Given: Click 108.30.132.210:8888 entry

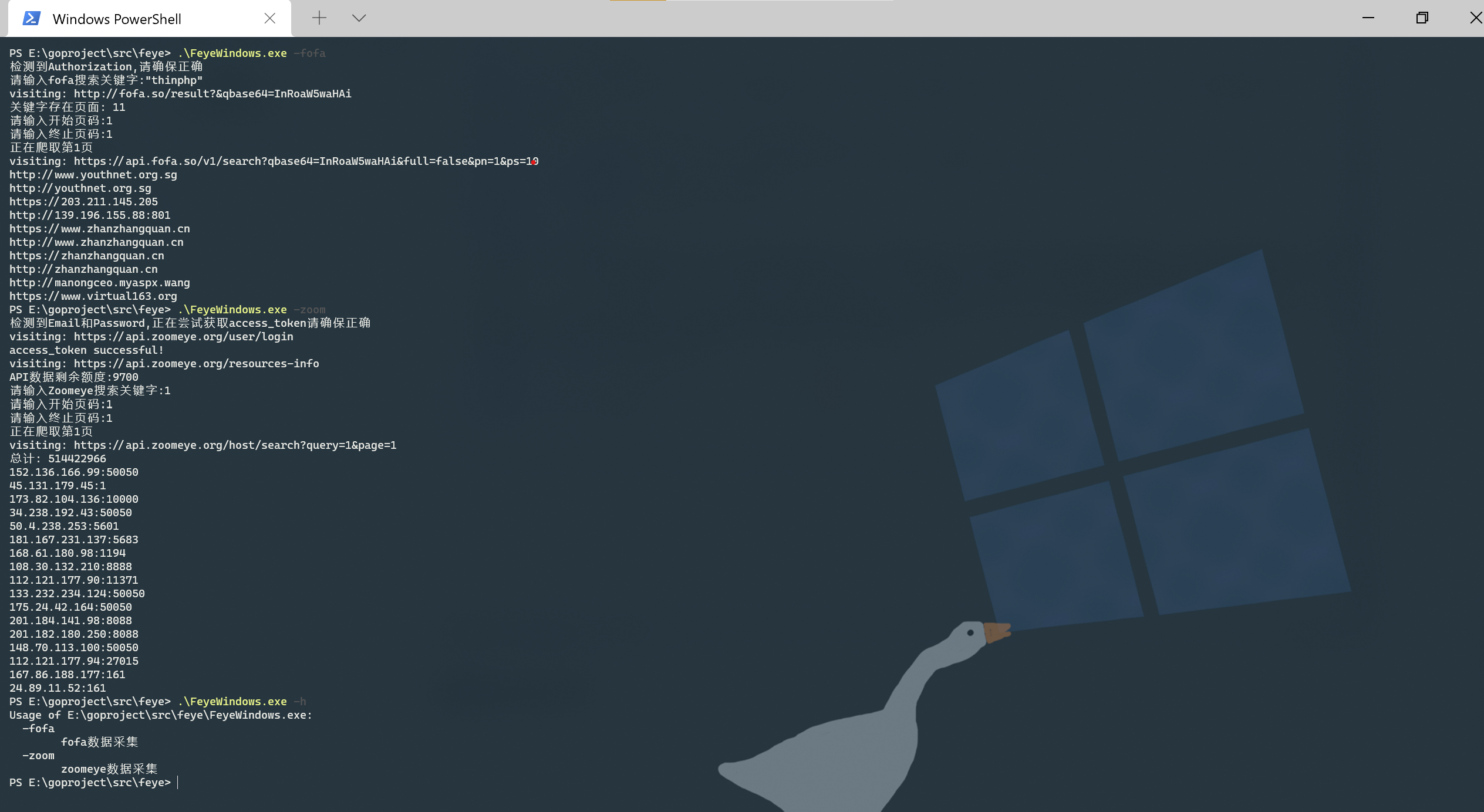Looking at the screenshot, I should tap(70, 567).
